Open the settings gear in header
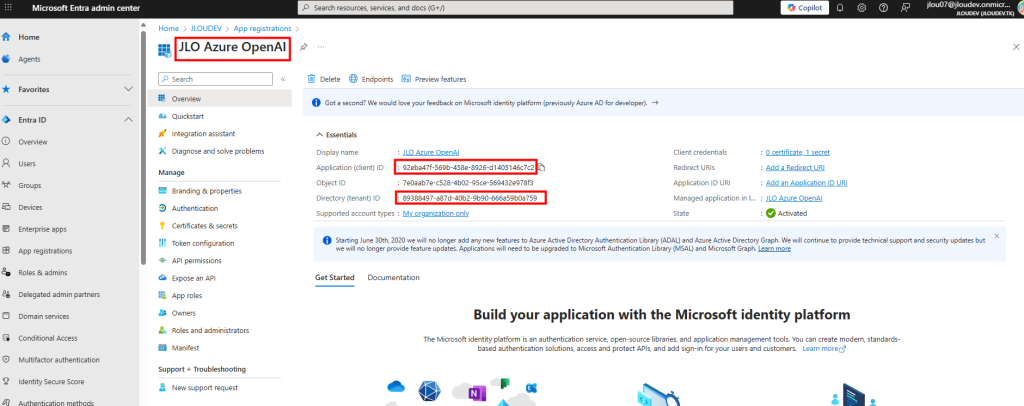 click(862, 7)
